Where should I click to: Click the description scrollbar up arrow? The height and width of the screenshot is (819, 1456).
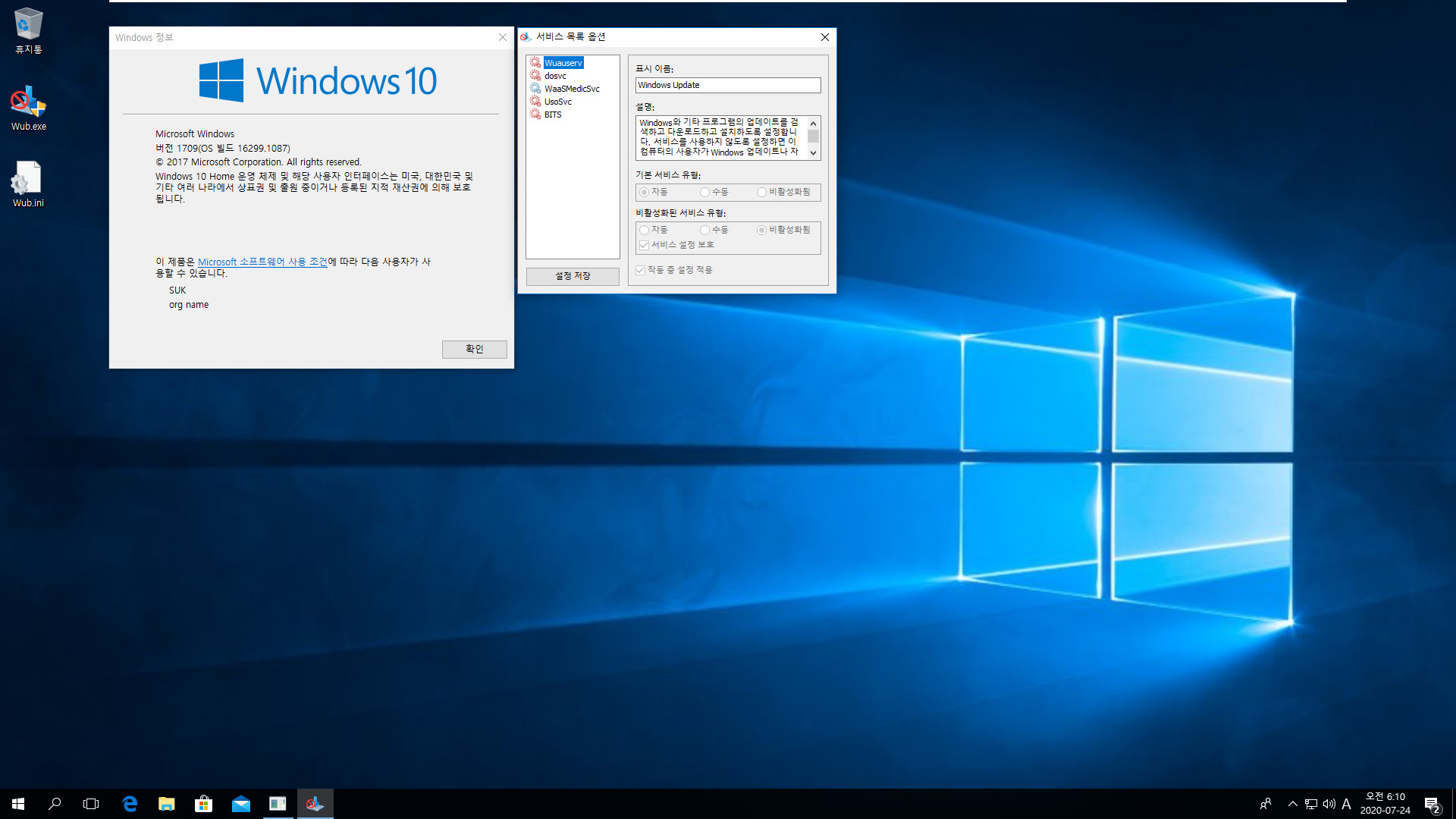tap(813, 123)
